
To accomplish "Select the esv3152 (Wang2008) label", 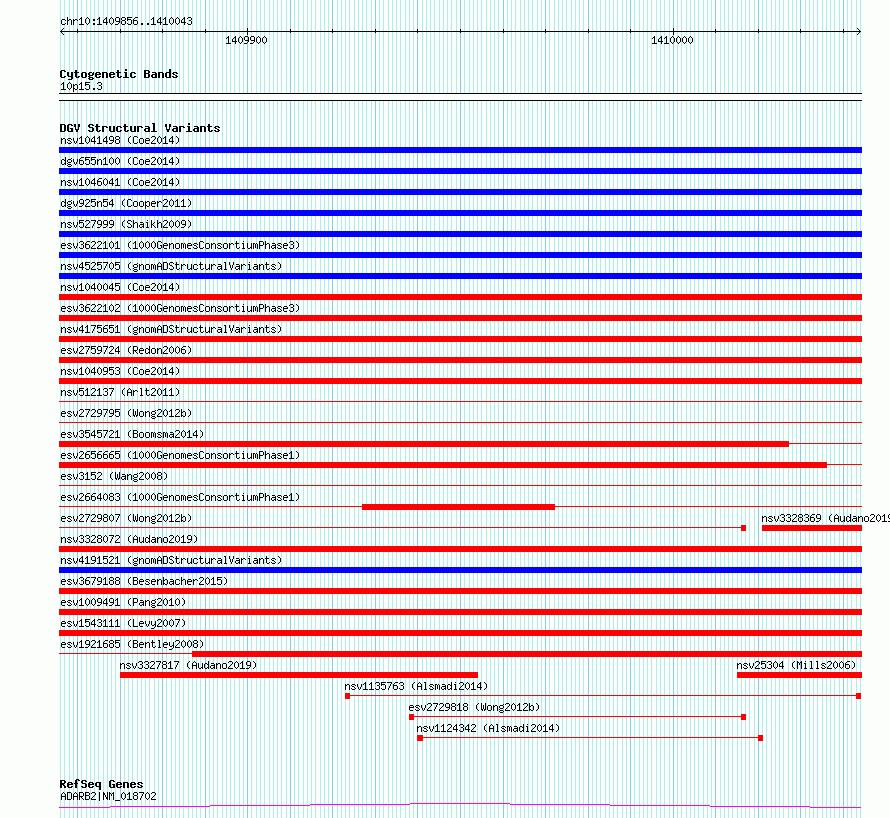I will click(114, 476).
